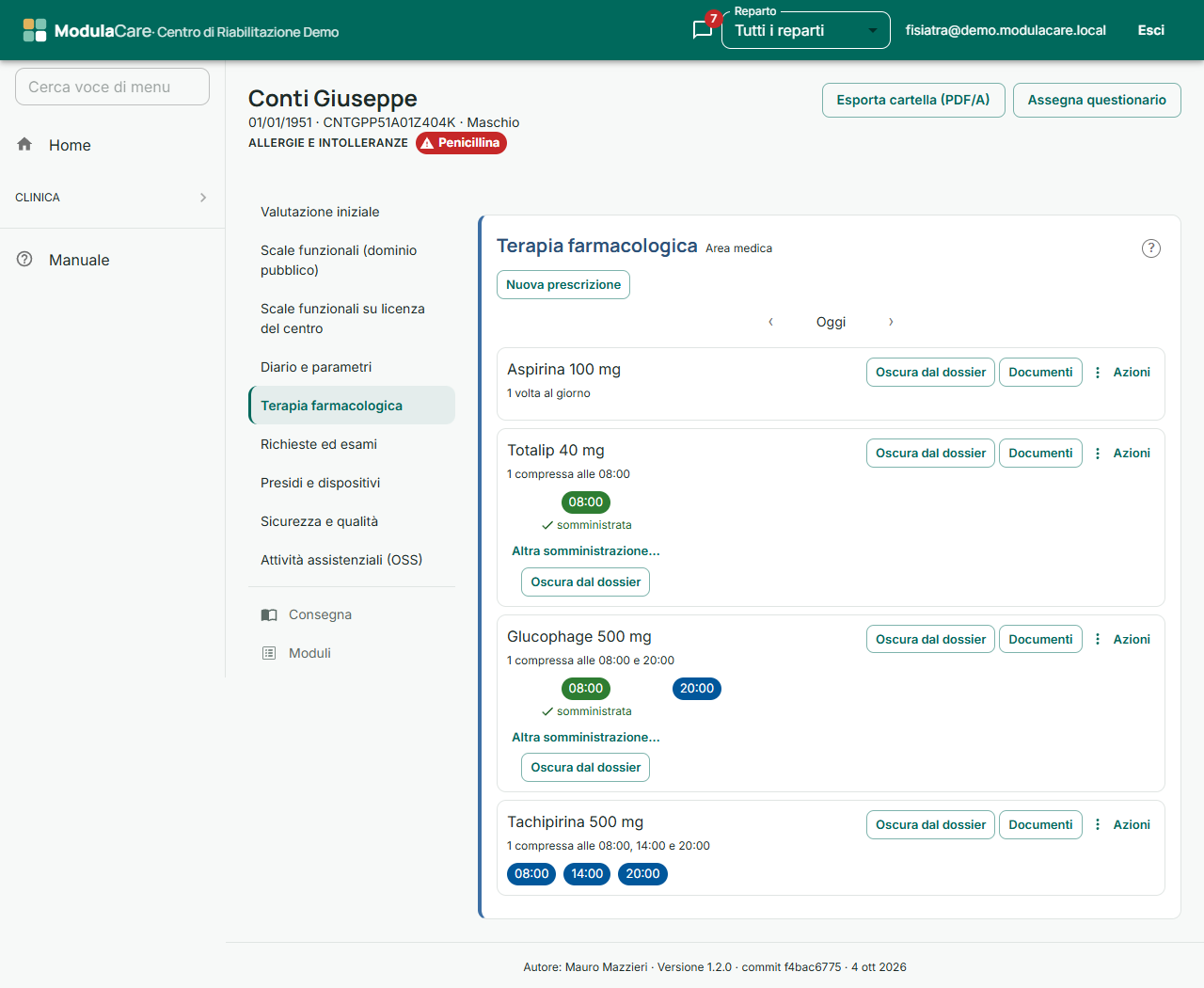Open Presidi e dispositivi section
Image resolution: width=1204 pixels, height=988 pixels.
(352, 483)
